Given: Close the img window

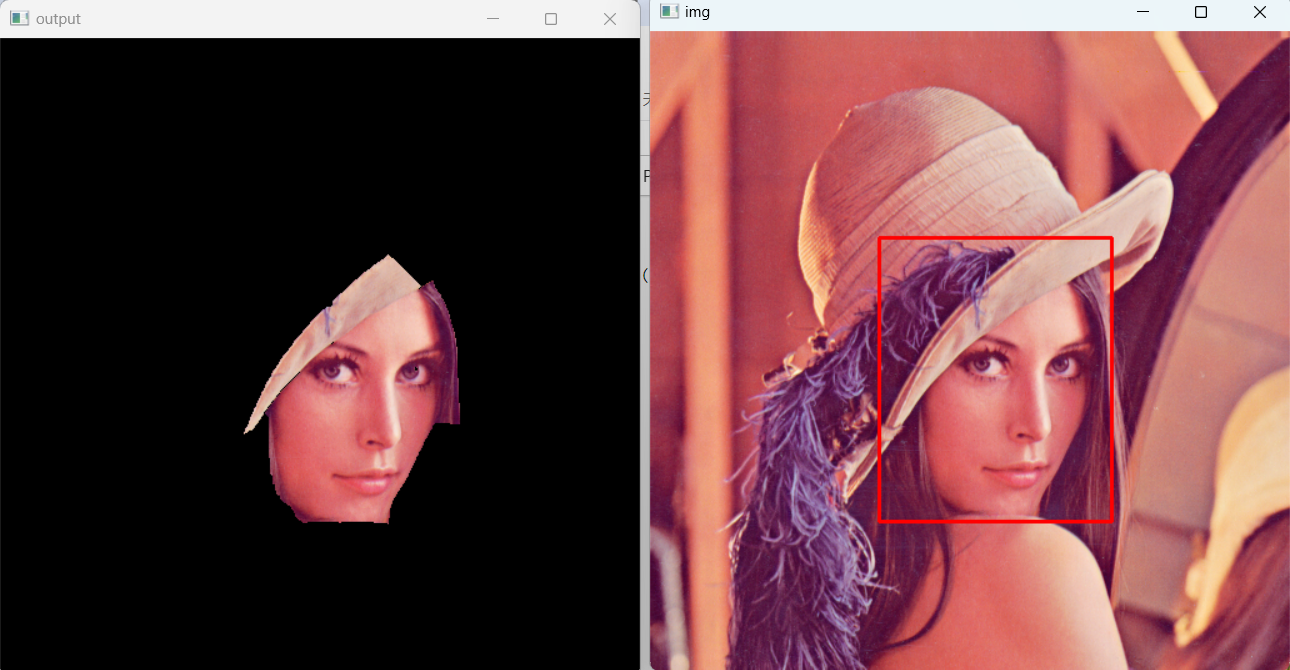Looking at the screenshot, I should point(1260,12).
